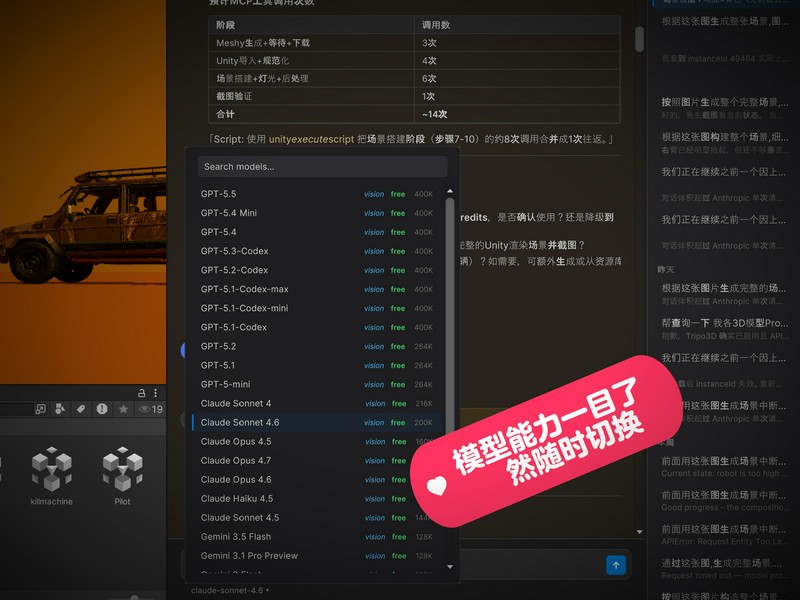The width and height of the screenshot is (800, 600).
Task: Open history chat with 'Good progress' preview
Action: 724,501
